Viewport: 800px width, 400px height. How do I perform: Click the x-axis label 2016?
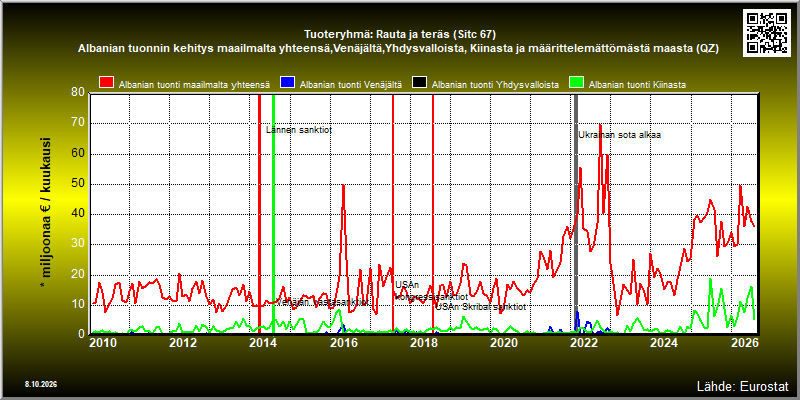tap(343, 342)
